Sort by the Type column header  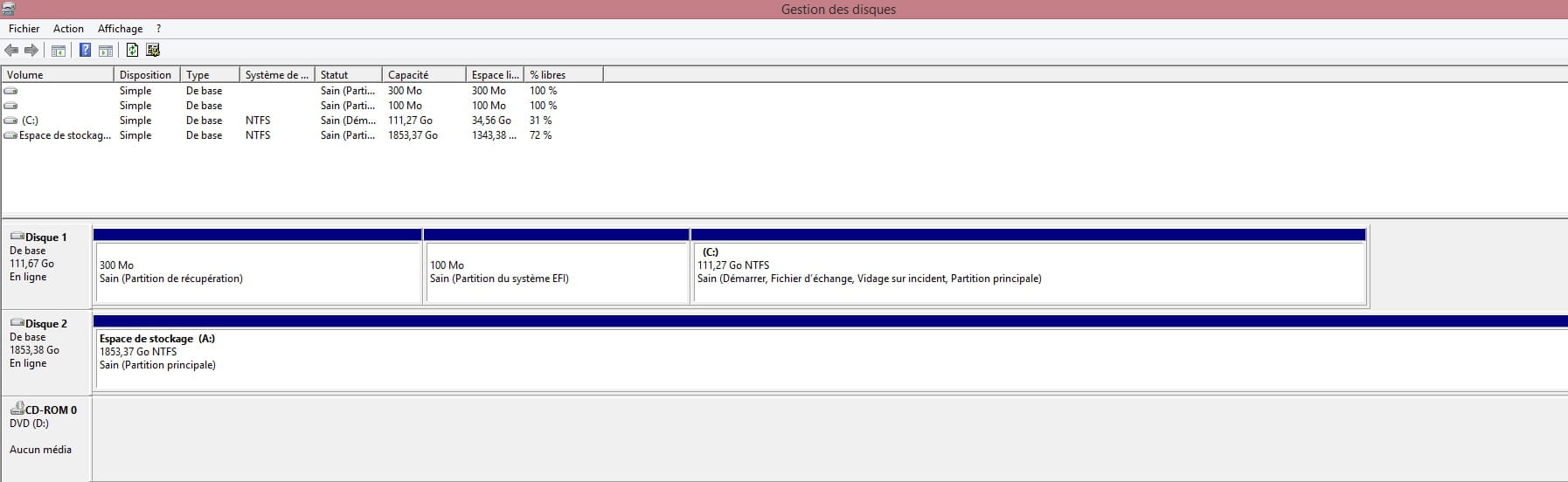(x=210, y=75)
